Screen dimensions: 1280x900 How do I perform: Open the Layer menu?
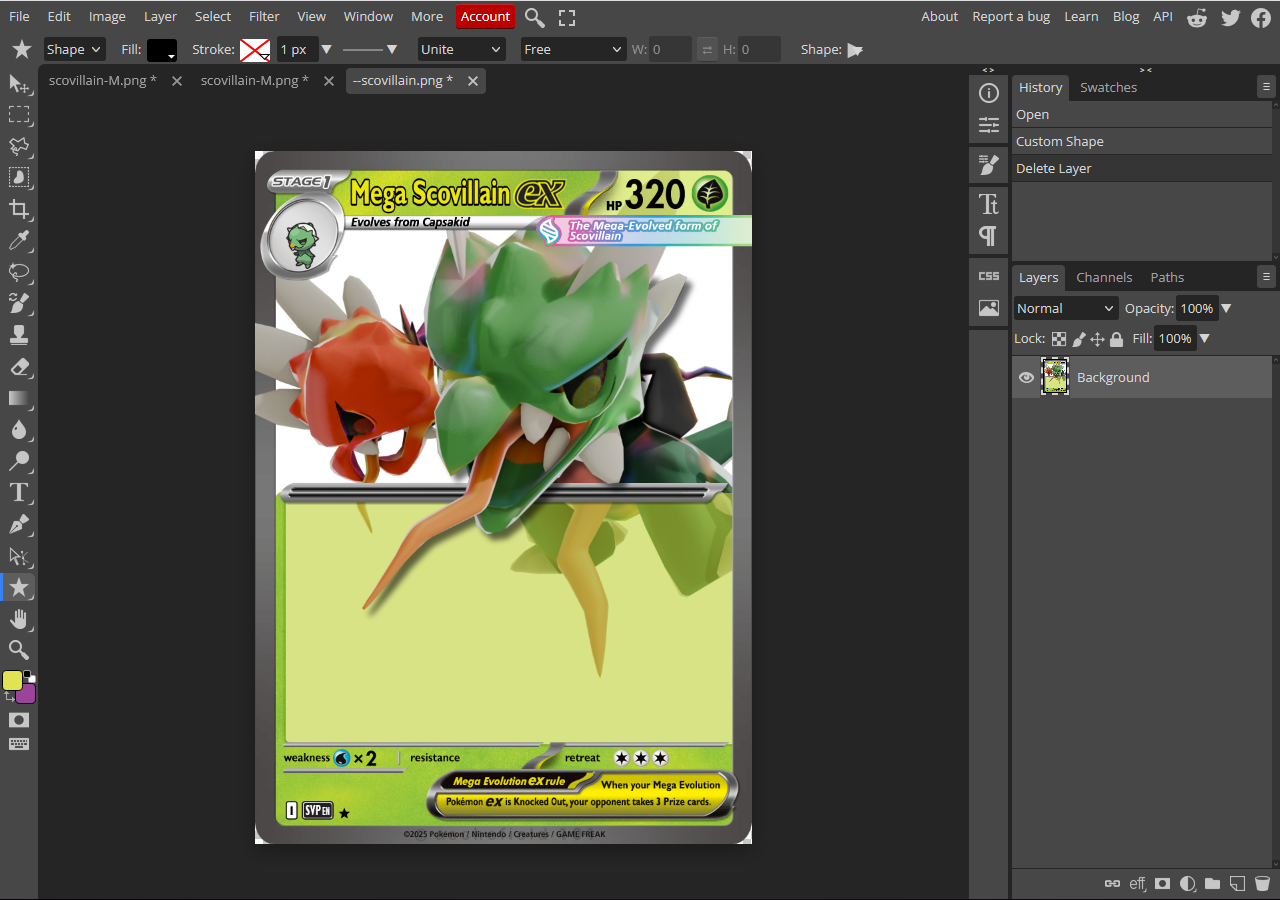(x=160, y=16)
